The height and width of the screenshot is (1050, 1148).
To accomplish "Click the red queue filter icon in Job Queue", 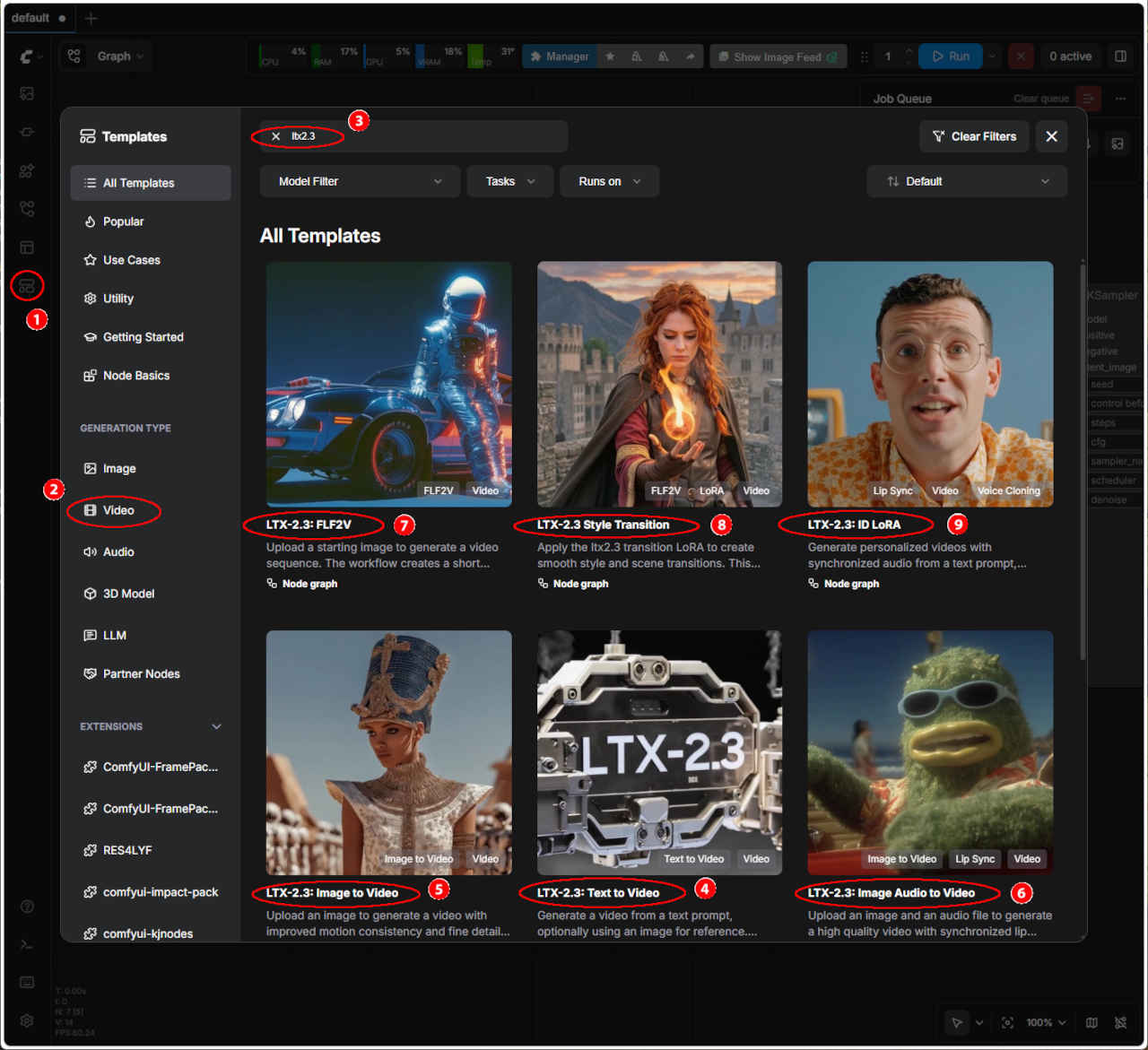I will point(1088,99).
